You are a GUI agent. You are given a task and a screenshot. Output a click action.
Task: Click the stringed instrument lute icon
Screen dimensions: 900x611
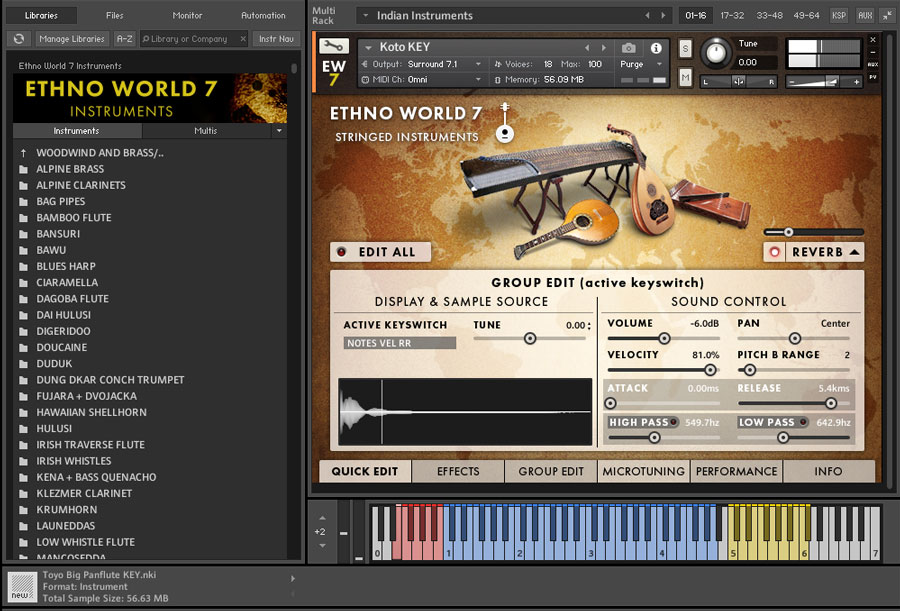click(x=505, y=123)
